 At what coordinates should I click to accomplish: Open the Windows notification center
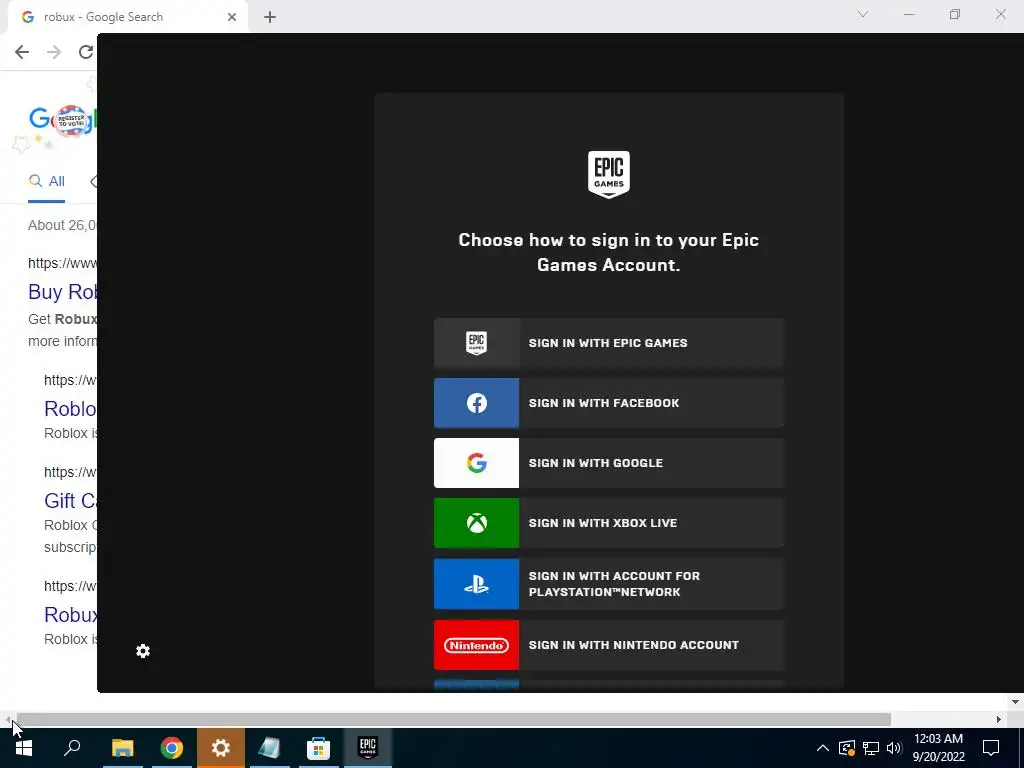pos(991,748)
